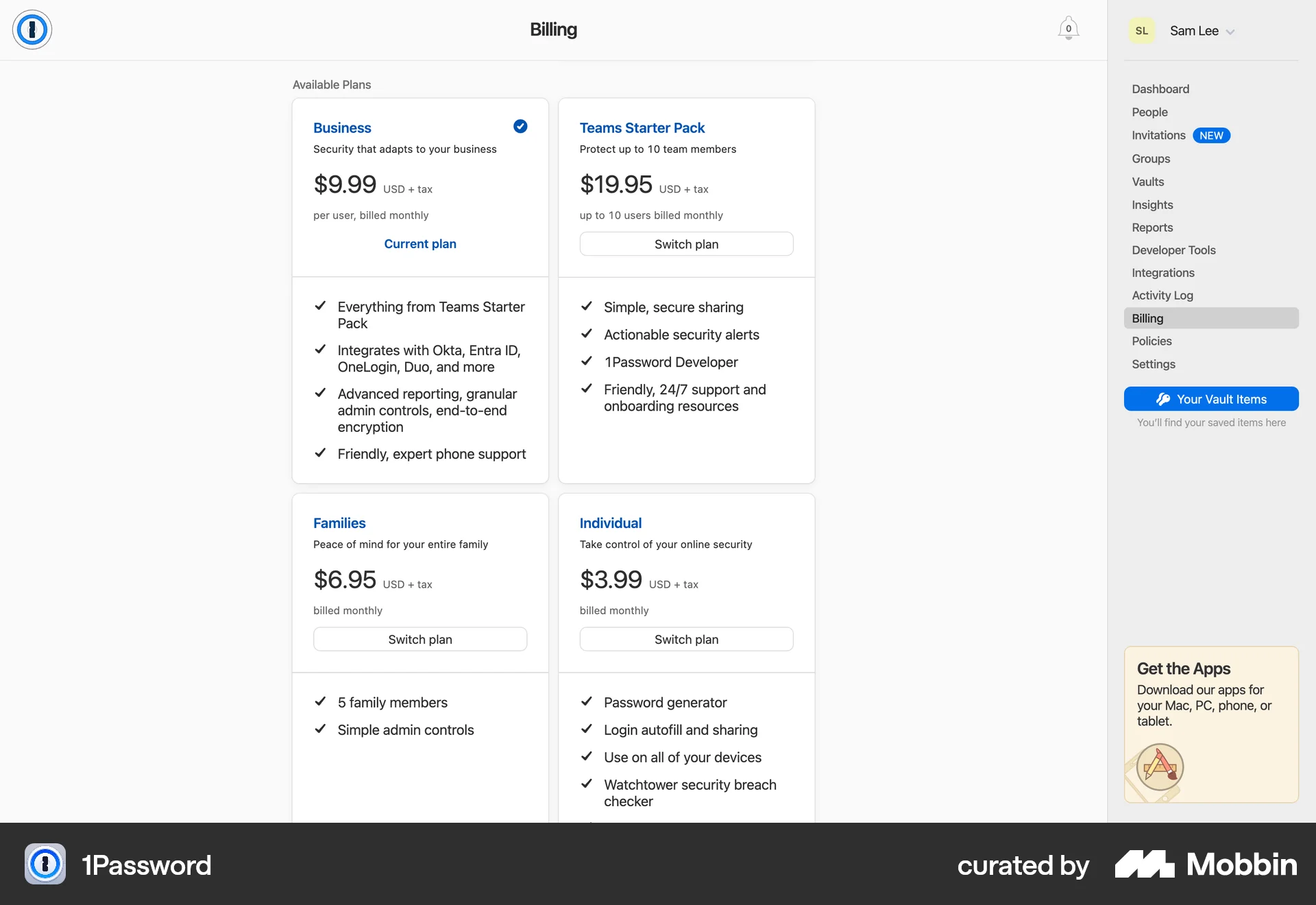Check notifications via the bell icon
Viewport: 1316px width, 905px height.
click(x=1068, y=28)
